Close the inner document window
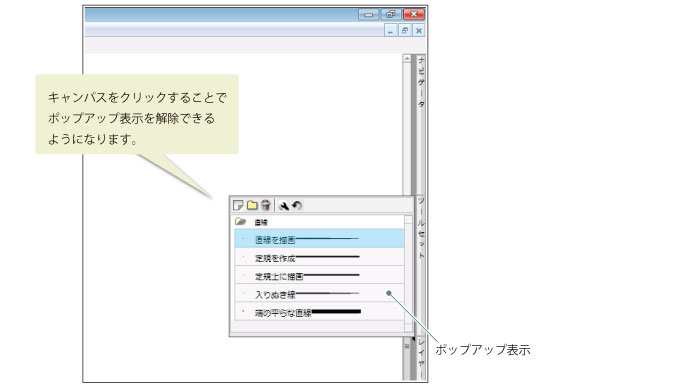 pyautogui.click(x=419, y=31)
